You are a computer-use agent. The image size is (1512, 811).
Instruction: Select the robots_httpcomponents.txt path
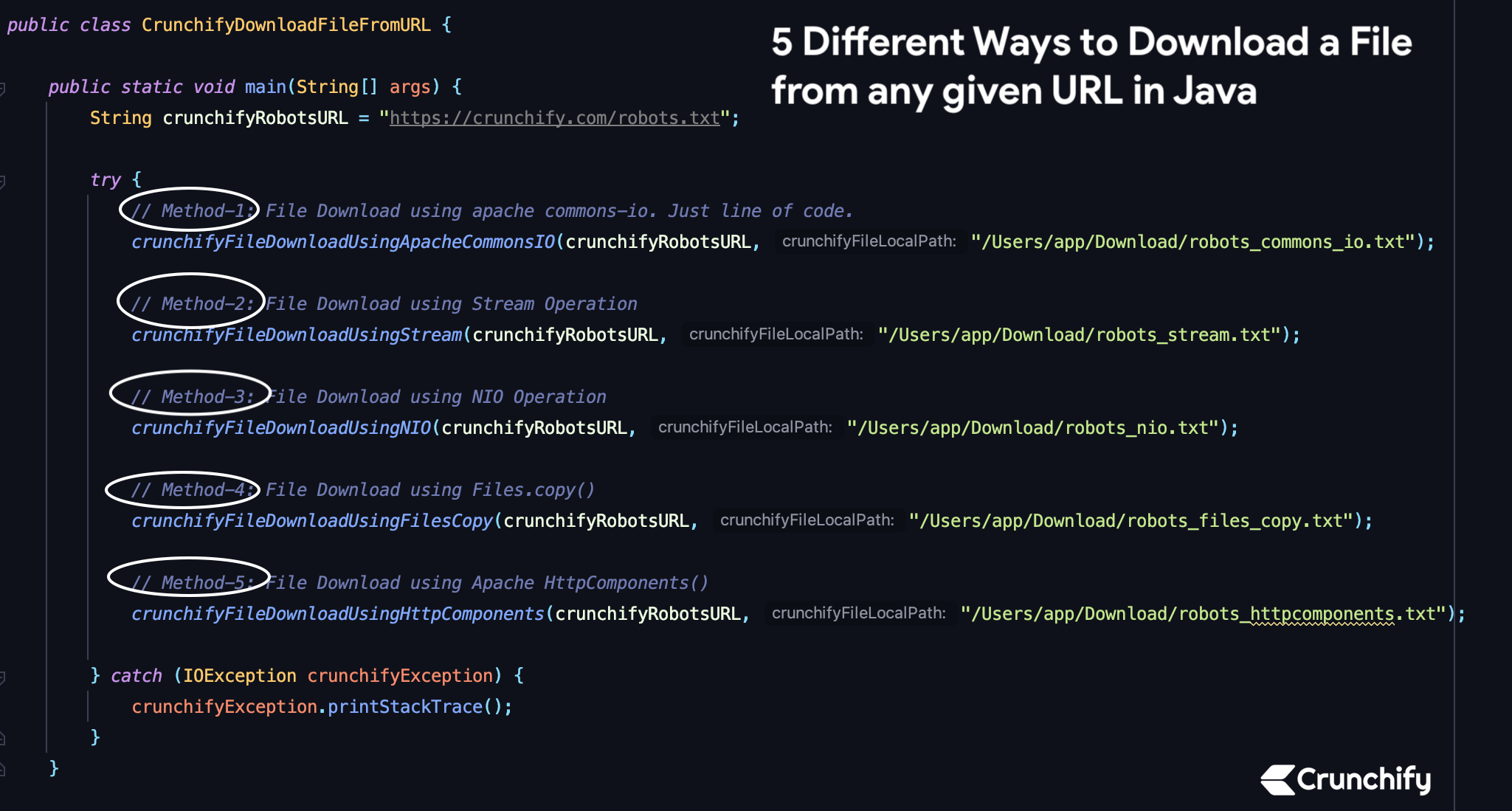click(x=1190, y=614)
